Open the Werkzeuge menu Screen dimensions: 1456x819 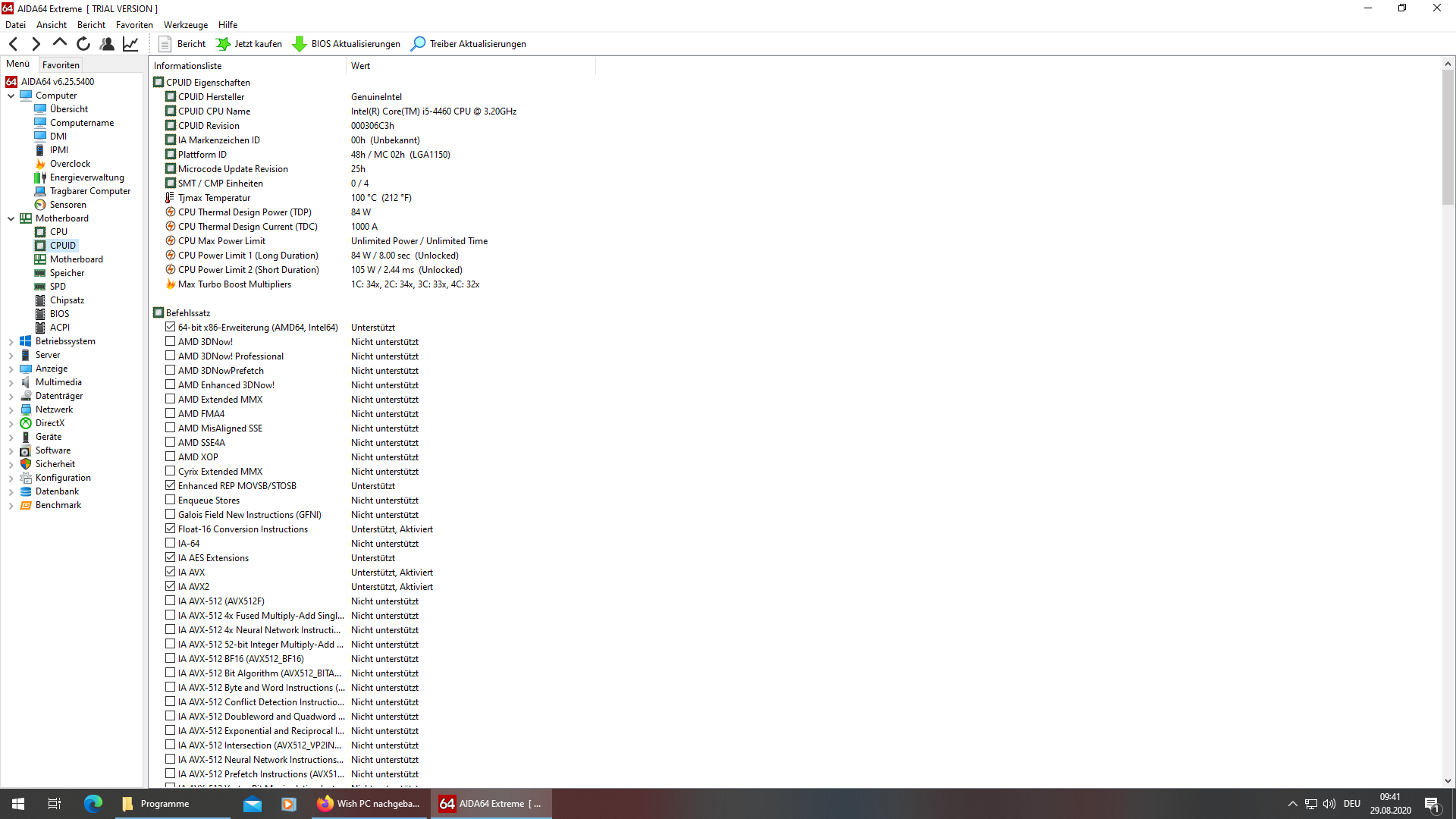(x=185, y=25)
